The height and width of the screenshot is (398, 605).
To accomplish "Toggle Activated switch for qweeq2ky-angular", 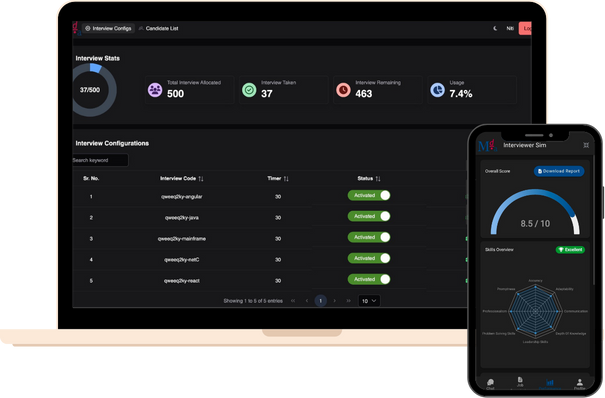I will [369, 196].
